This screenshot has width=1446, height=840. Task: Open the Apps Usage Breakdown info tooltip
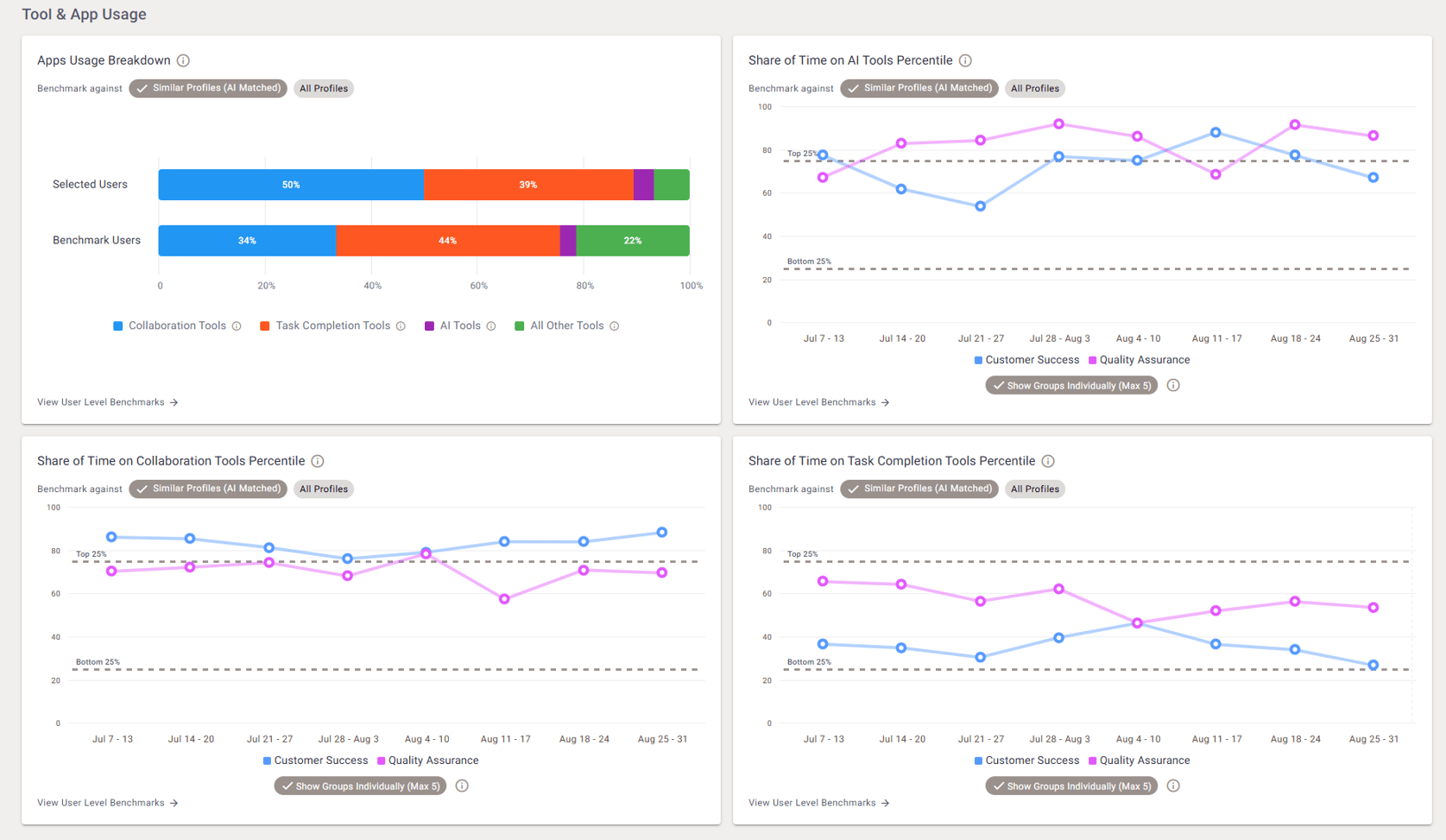(x=182, y=60)
